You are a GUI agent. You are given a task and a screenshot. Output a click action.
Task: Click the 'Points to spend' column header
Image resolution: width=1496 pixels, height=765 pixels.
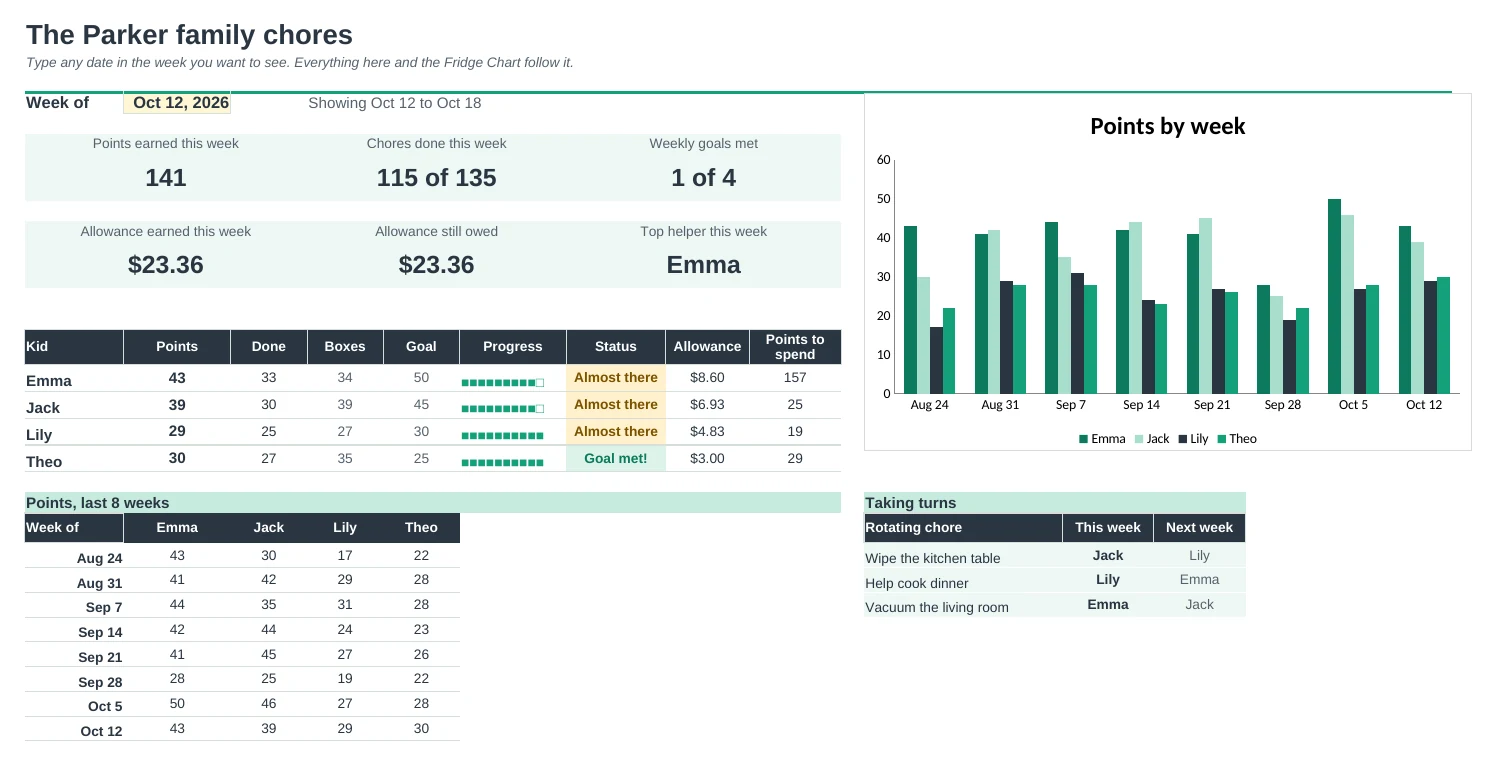pos(795,347)
